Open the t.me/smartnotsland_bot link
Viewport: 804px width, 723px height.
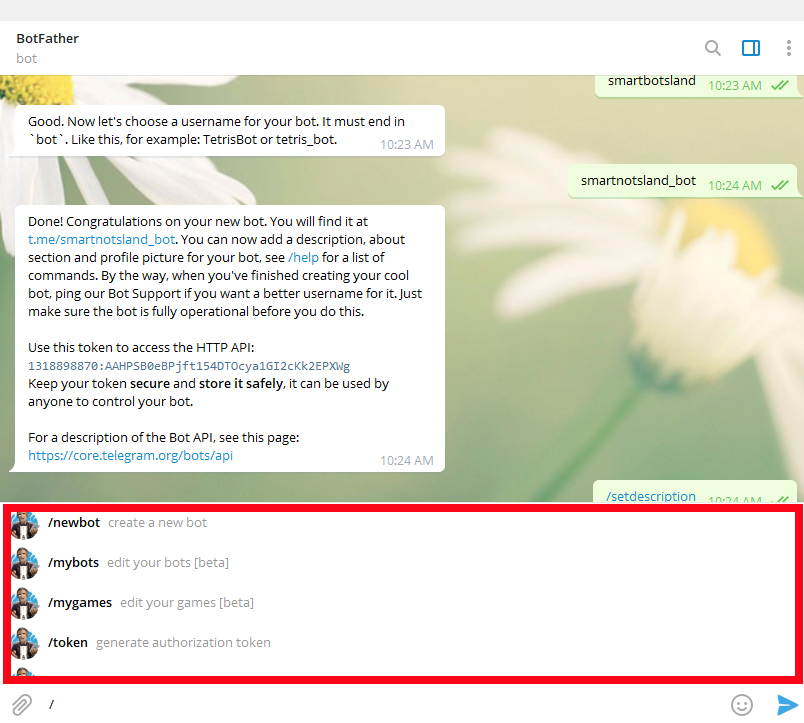tap(102, 240)
